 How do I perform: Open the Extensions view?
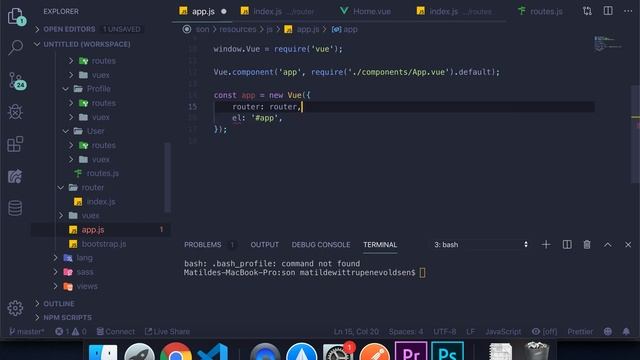[15, 144]
